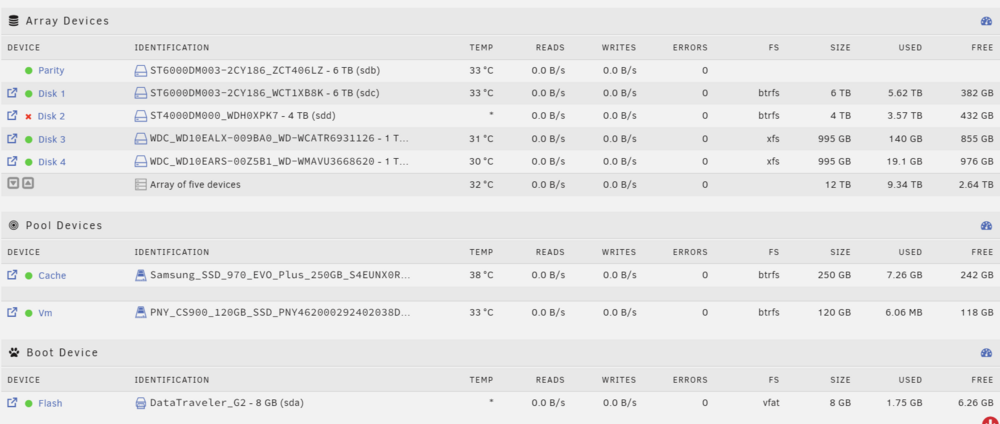Click Array of five devices summary text
Image resolution: width=1000 pixels, height=424 pixels.
[x=195, y=185]
